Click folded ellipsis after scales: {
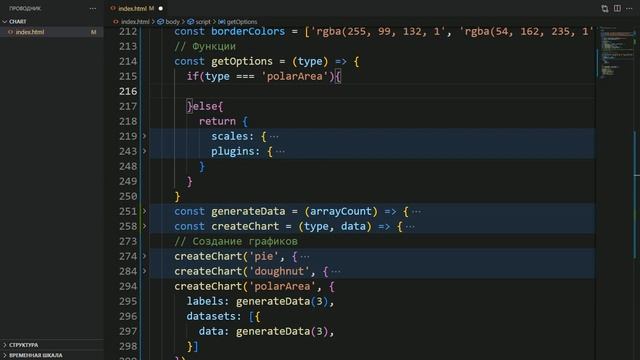 coord(274,136)
